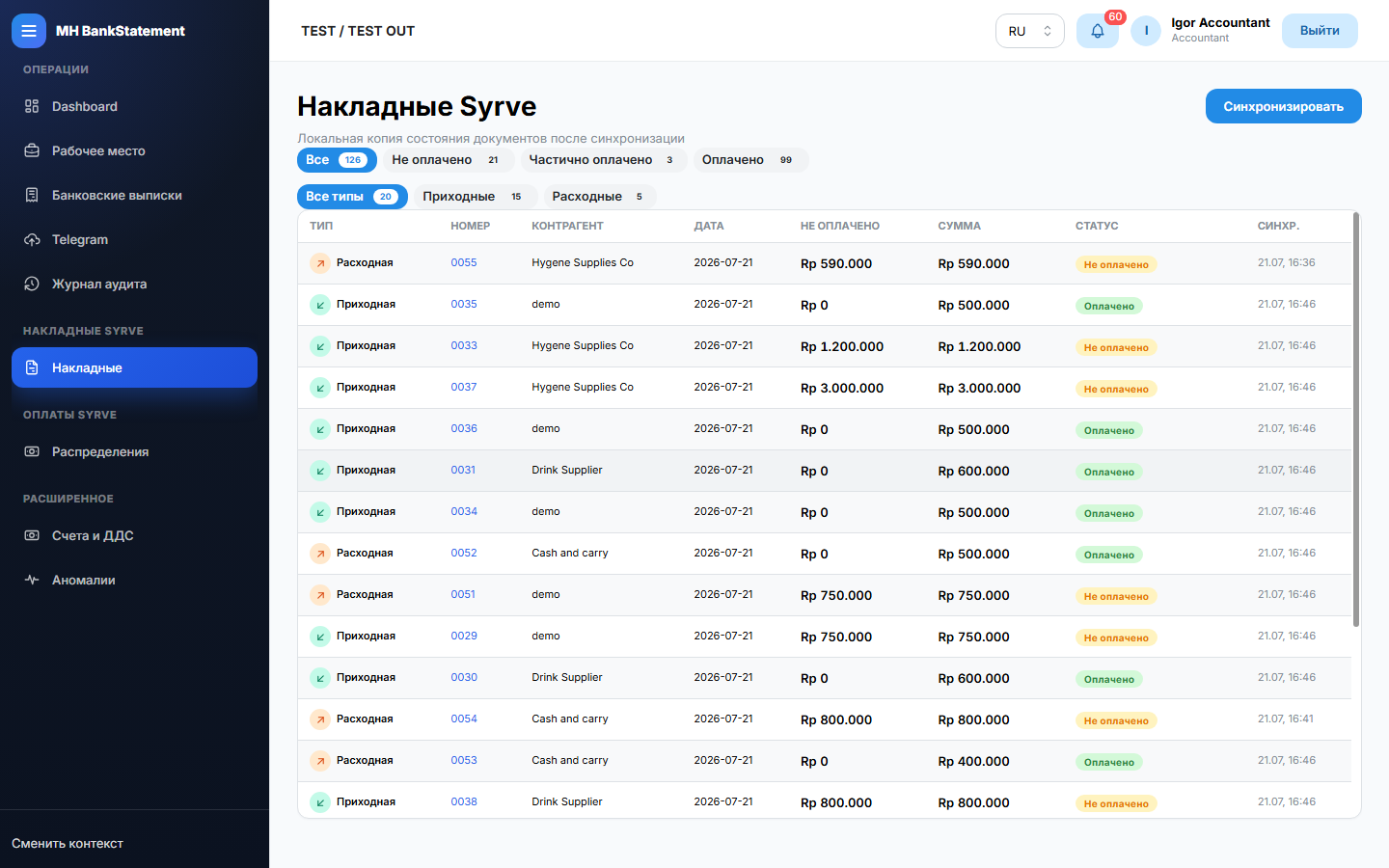The width and height of the screenshot is (1389, 868).
Task: Select the Все status filter tab
Action: tap(337, 160)
